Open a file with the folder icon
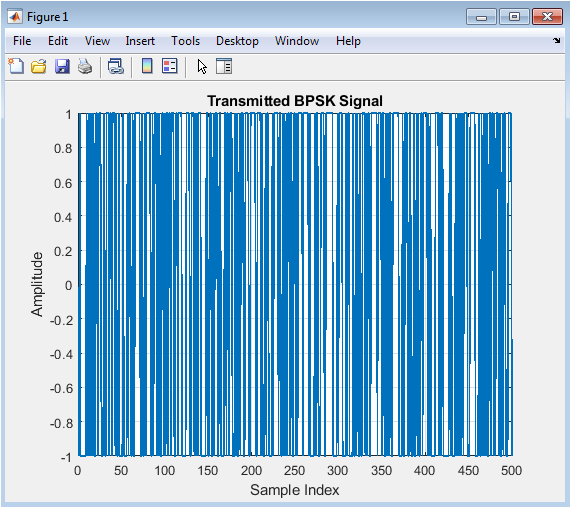 click(39, 67)
